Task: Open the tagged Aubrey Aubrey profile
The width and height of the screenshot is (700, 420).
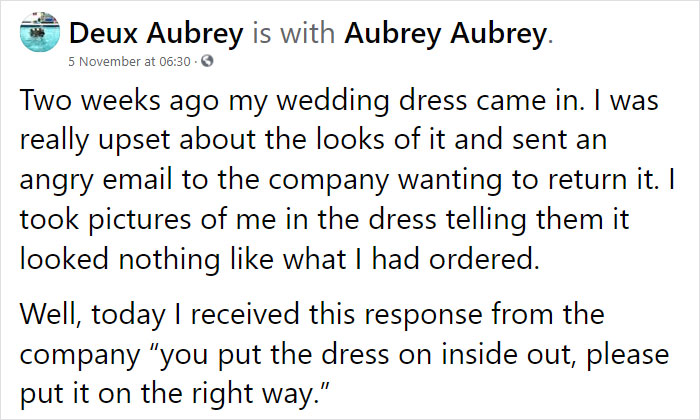Action: tap(445, 33)
